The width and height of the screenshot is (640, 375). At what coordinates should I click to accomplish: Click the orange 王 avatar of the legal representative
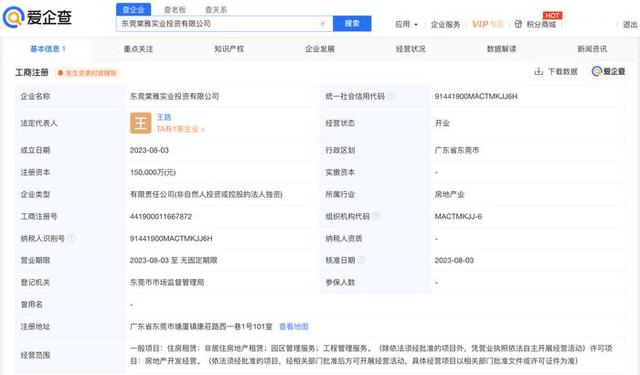click(140, 123)
